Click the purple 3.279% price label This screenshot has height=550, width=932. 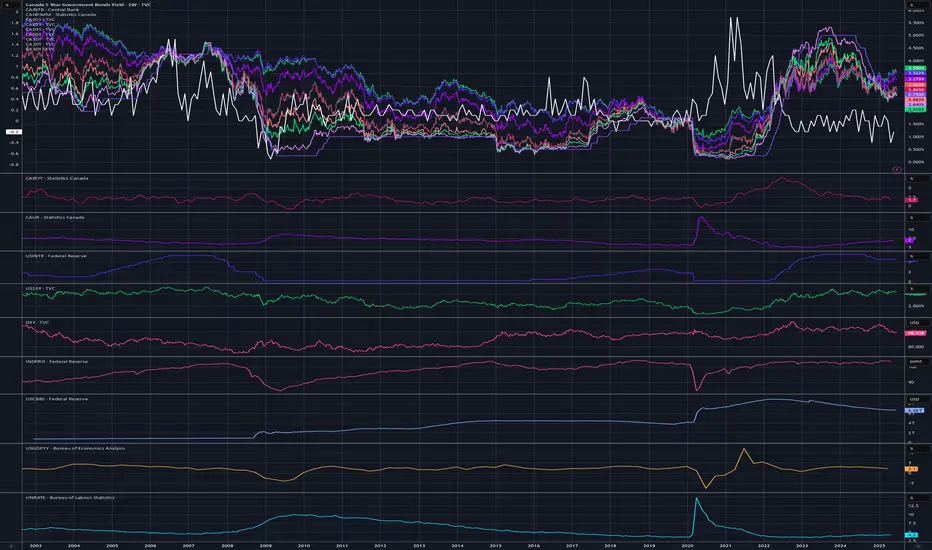[915, 78]
